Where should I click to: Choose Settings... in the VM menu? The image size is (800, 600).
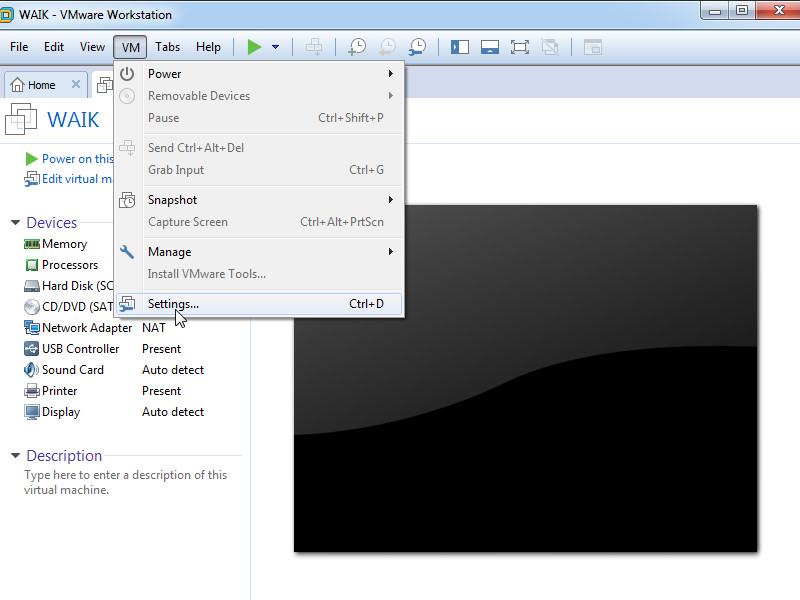[x=260, y=304]
